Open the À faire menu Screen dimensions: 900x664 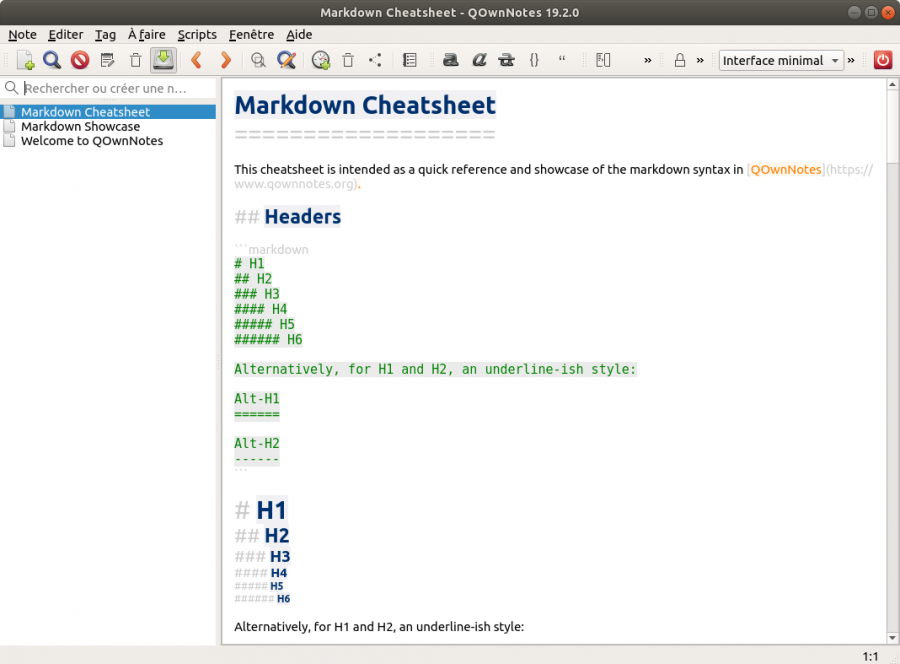pyautogui.click(x=146, y=34)
